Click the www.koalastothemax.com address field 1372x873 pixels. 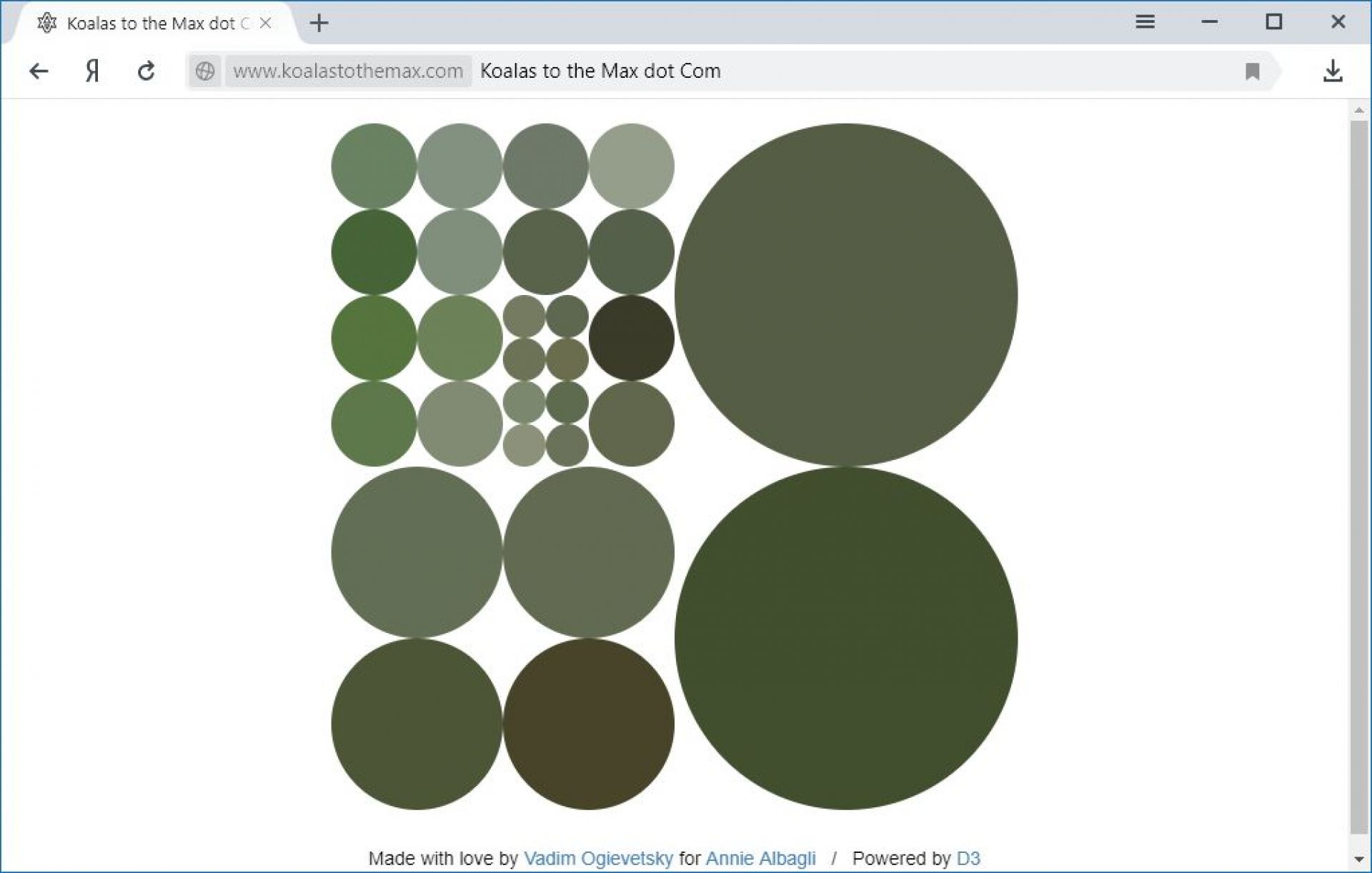click(348, 71)
